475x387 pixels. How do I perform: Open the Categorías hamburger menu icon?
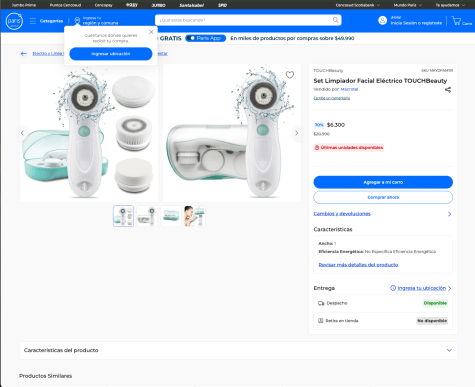pyautogui.click(x=33, y=21)
